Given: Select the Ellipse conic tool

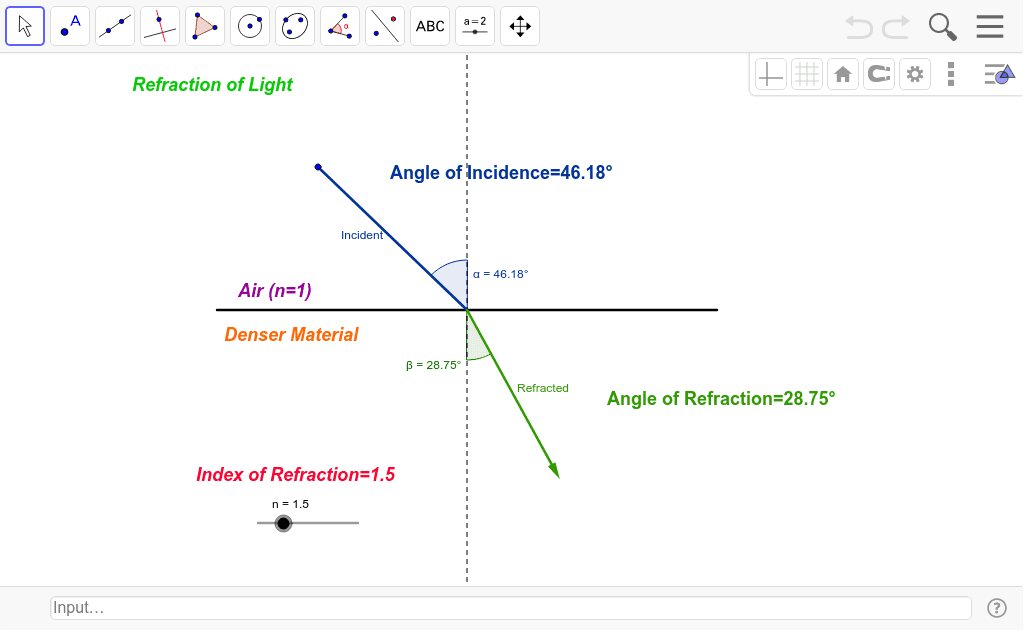Looking at the screenshot, I should (x=295, y=26).
